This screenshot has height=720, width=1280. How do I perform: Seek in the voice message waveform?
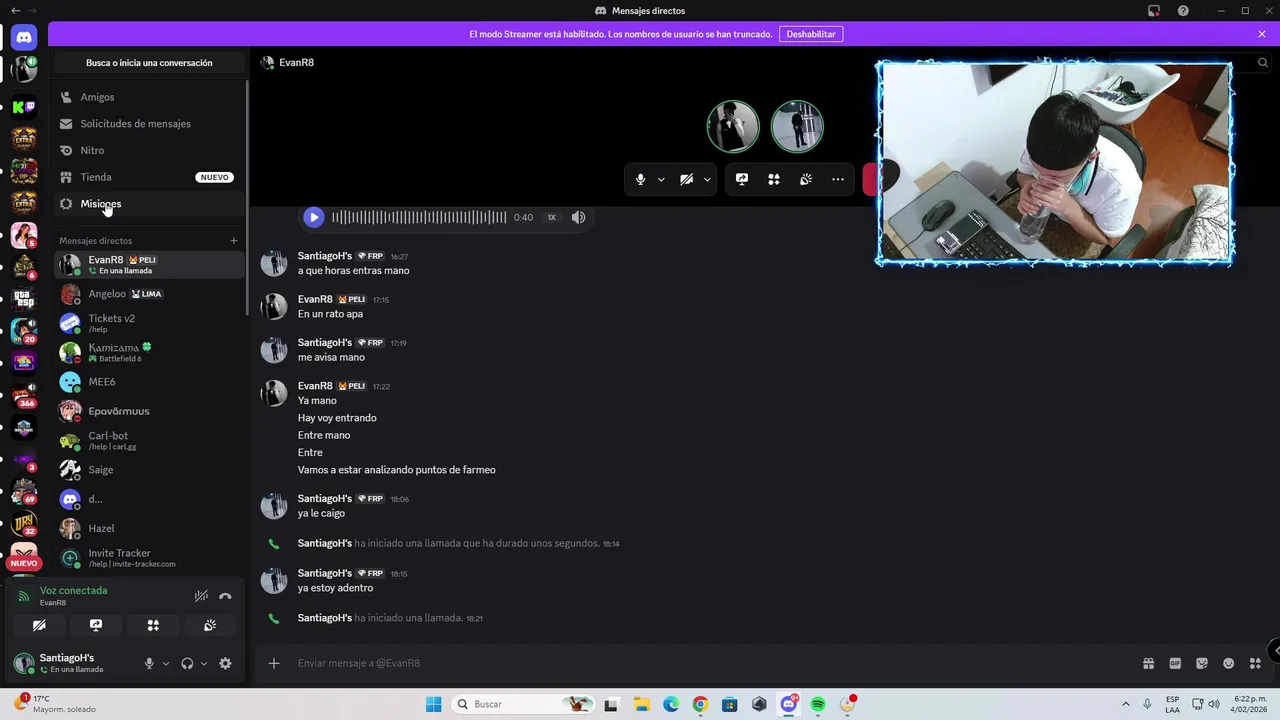(419, 217)
